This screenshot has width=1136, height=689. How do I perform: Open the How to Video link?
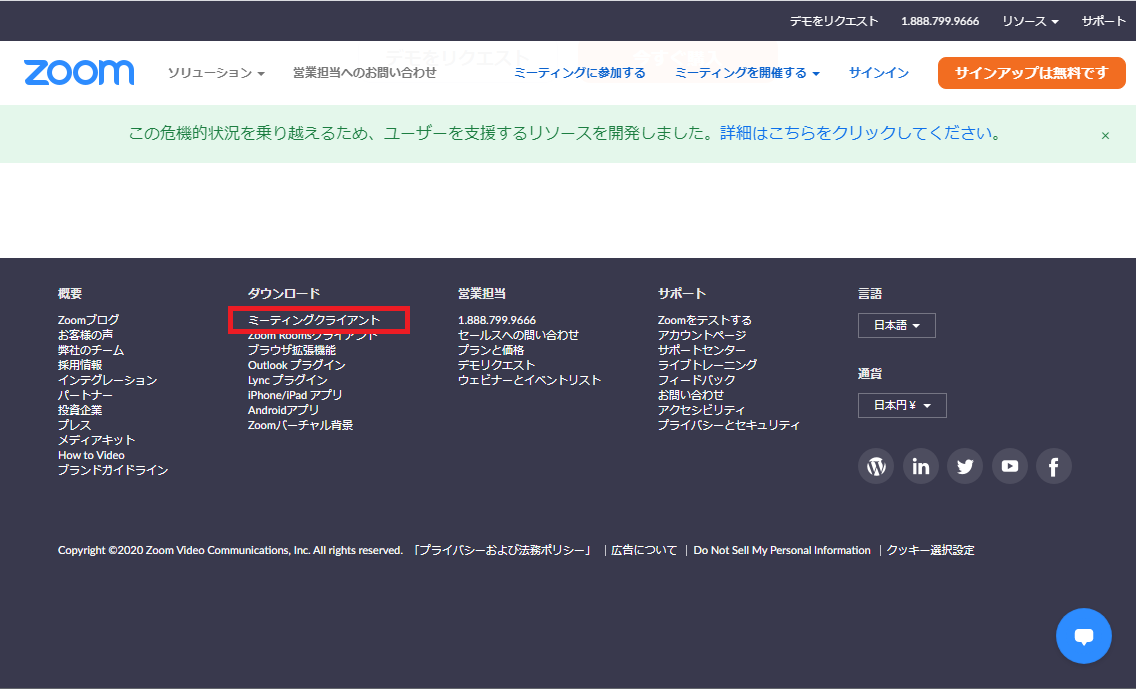tap(91, 455)
